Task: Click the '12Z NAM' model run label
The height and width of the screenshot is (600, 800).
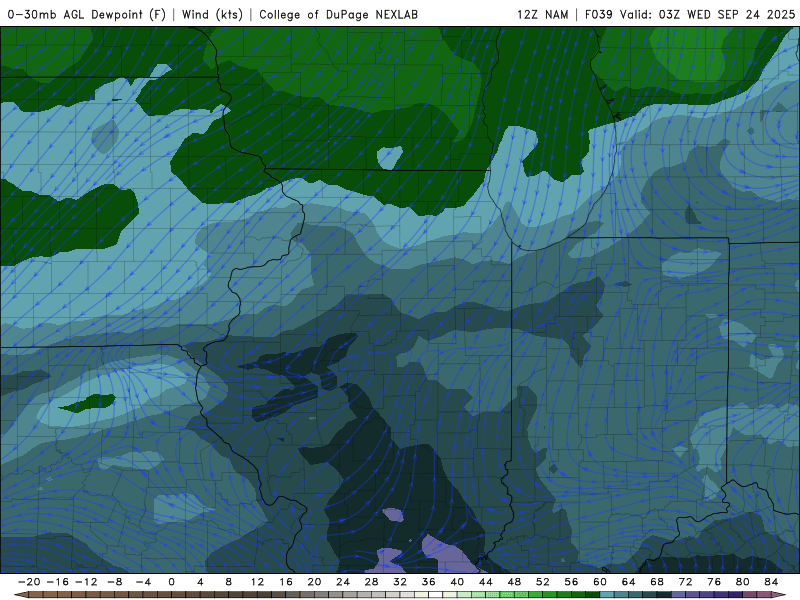Action: click(x=542, y=14)
